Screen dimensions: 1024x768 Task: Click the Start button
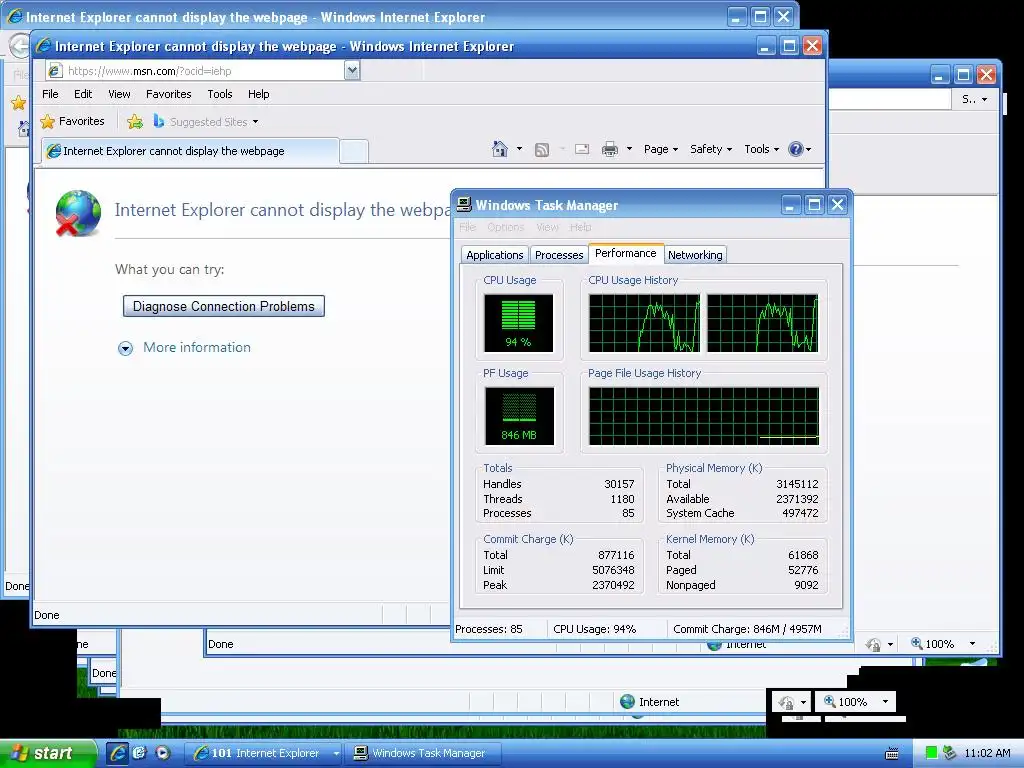(48, 753)
